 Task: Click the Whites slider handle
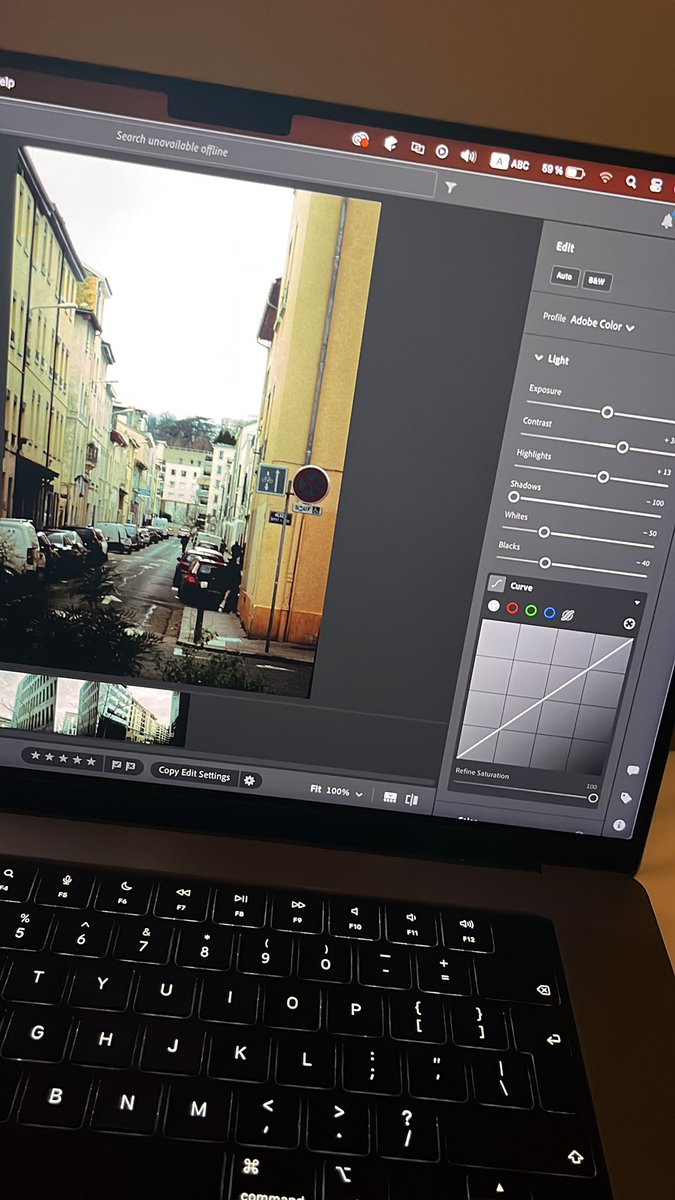pyautogui.click(x=544, y=532)
